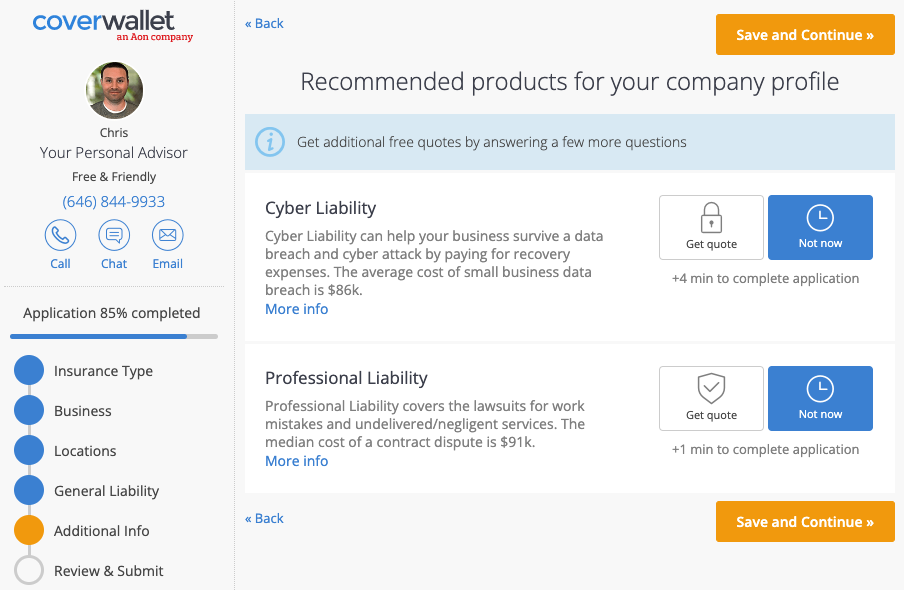Click the completed General Liability step circle
Screen dimensions: 904x590
pos(30,490)
